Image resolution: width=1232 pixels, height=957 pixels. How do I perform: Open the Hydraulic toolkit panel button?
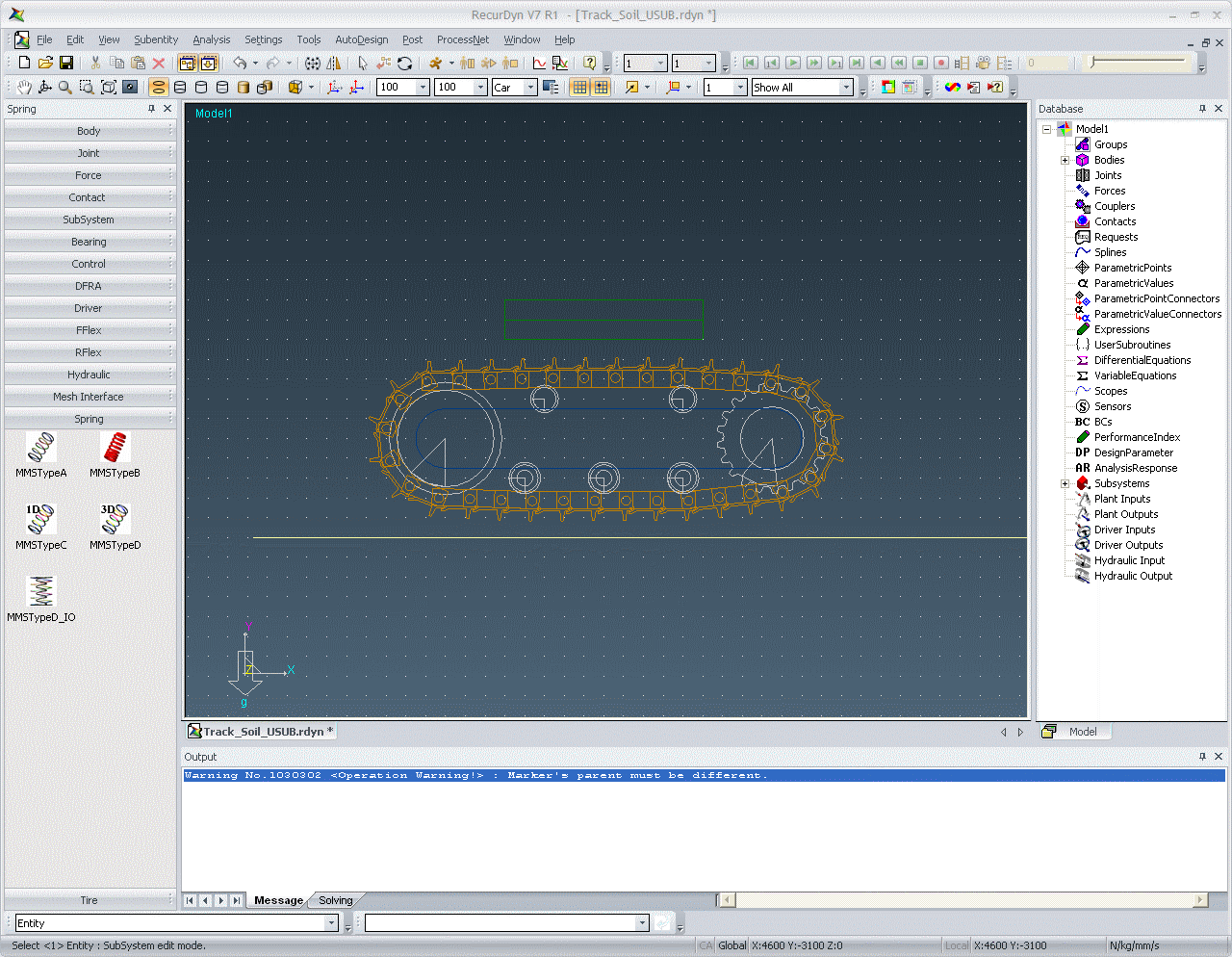(89, 375)
